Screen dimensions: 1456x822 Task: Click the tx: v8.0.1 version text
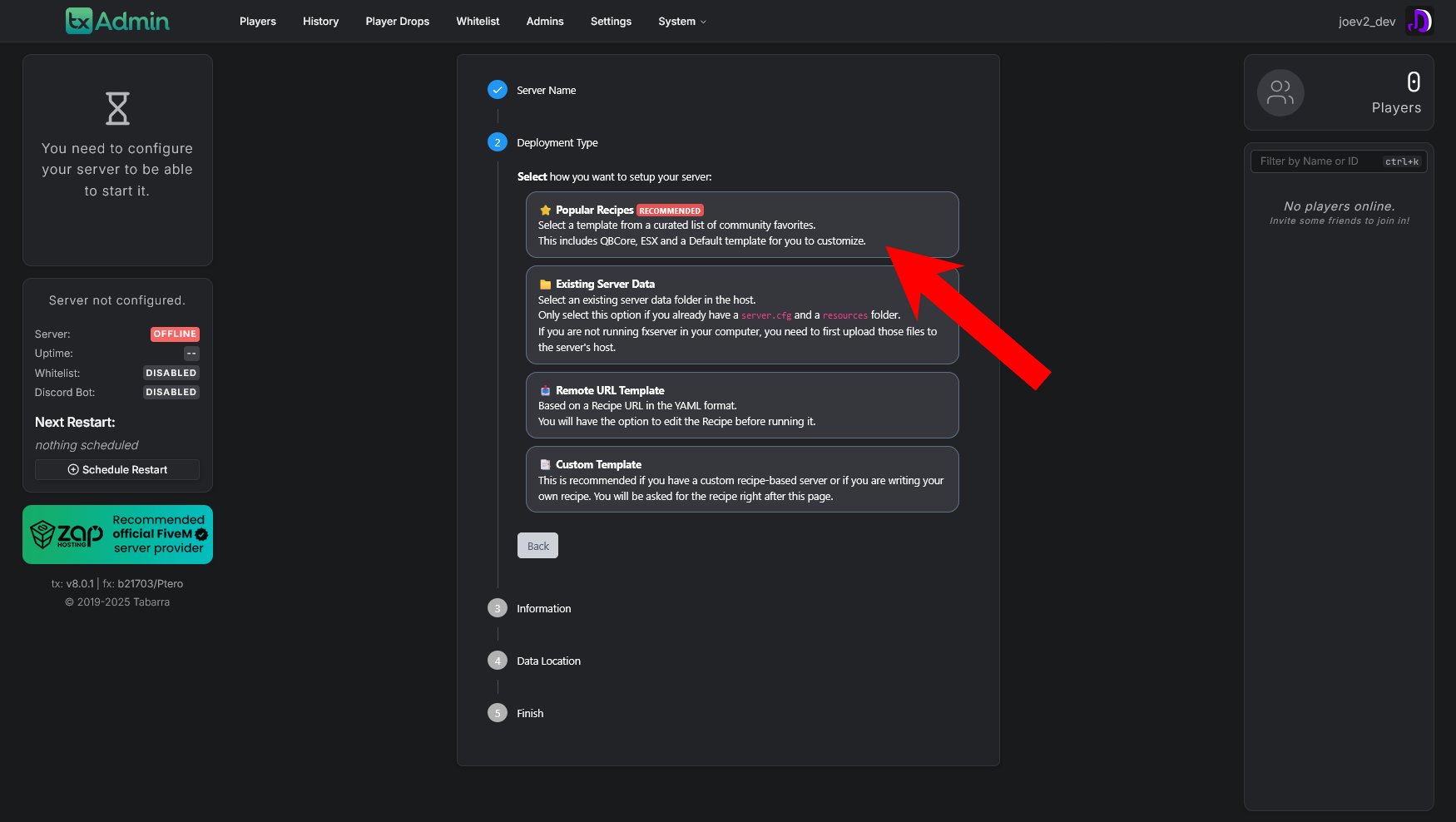72,584
